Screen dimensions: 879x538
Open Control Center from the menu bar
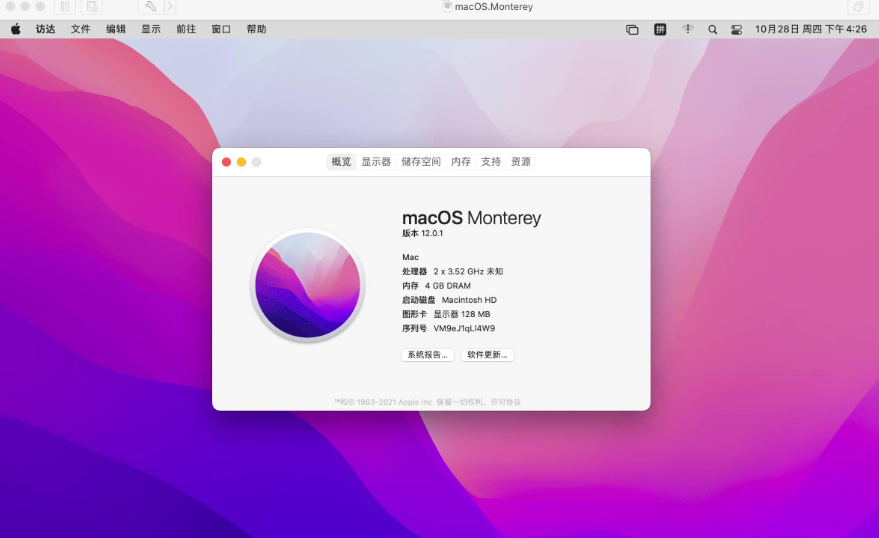pyautogui.click(x=737, y=30)
